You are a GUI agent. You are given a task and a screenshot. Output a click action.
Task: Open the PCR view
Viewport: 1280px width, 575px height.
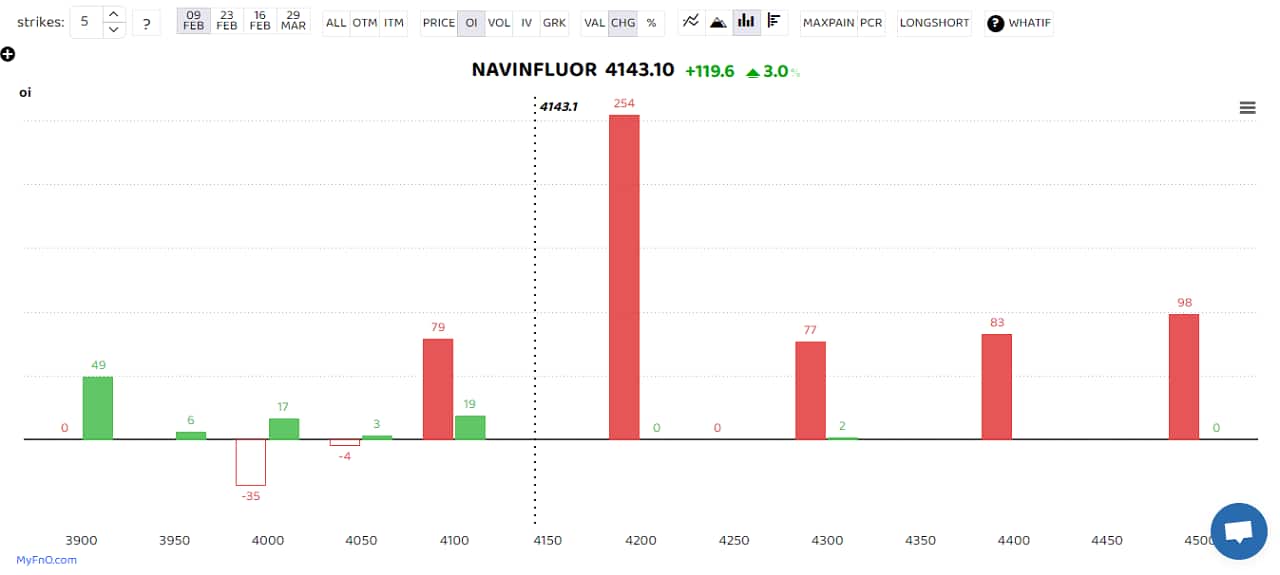point(871,22)
